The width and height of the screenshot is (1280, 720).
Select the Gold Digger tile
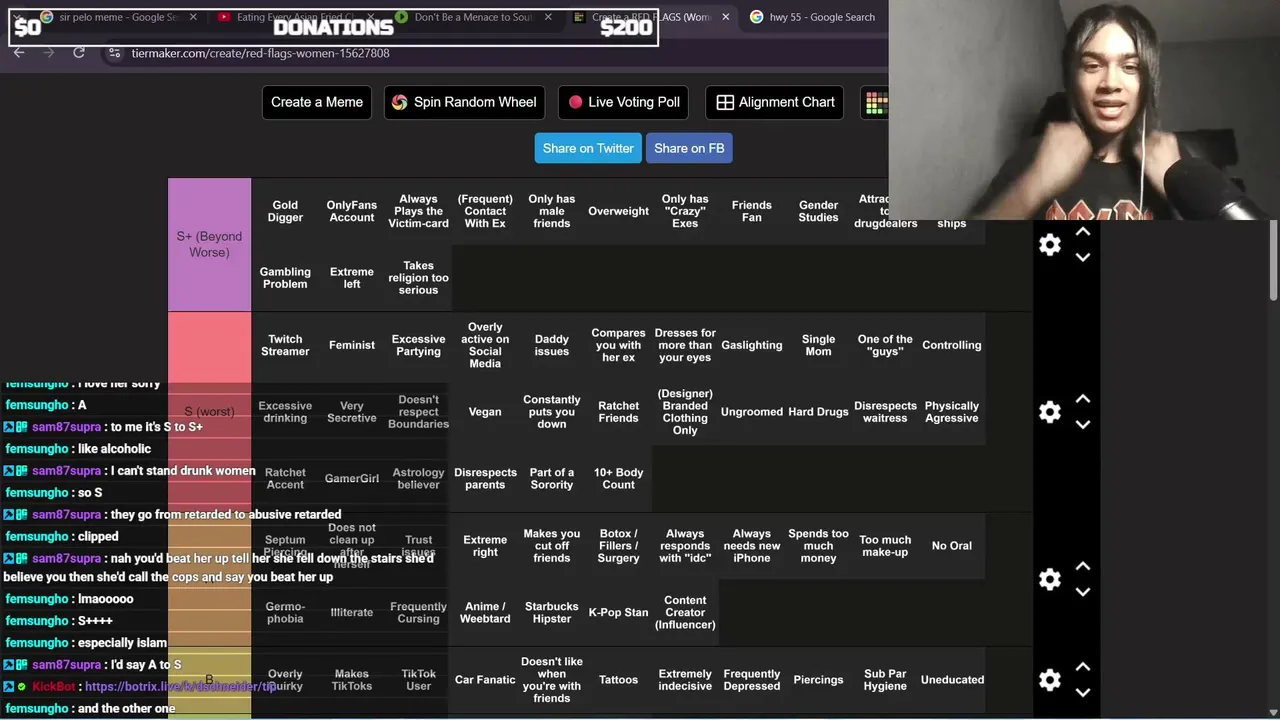point(285,211)
